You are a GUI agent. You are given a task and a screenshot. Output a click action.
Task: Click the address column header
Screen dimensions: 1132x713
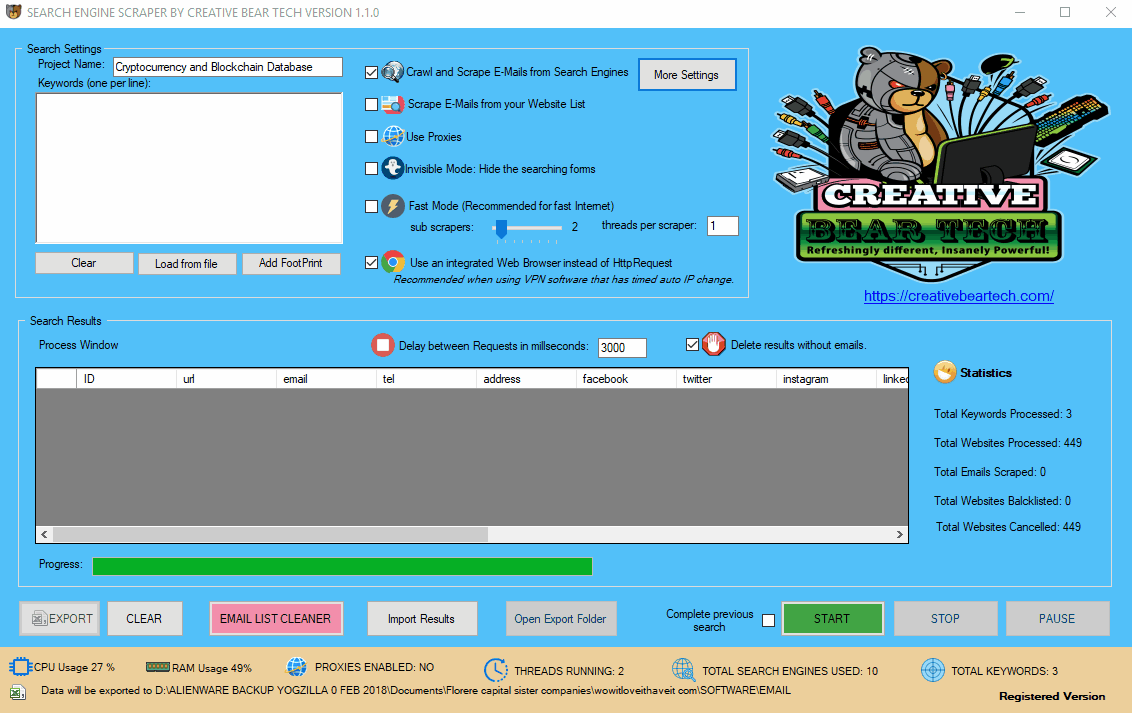[x=526, y=378]
